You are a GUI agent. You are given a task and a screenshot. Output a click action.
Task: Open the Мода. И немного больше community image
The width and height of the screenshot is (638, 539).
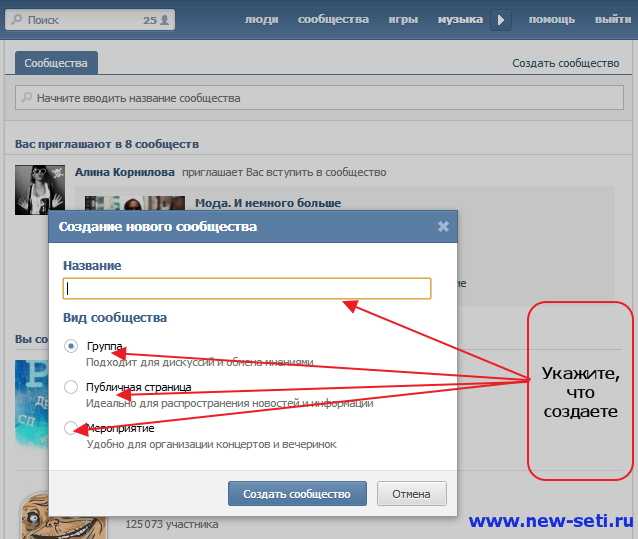[x=135, y=203]
